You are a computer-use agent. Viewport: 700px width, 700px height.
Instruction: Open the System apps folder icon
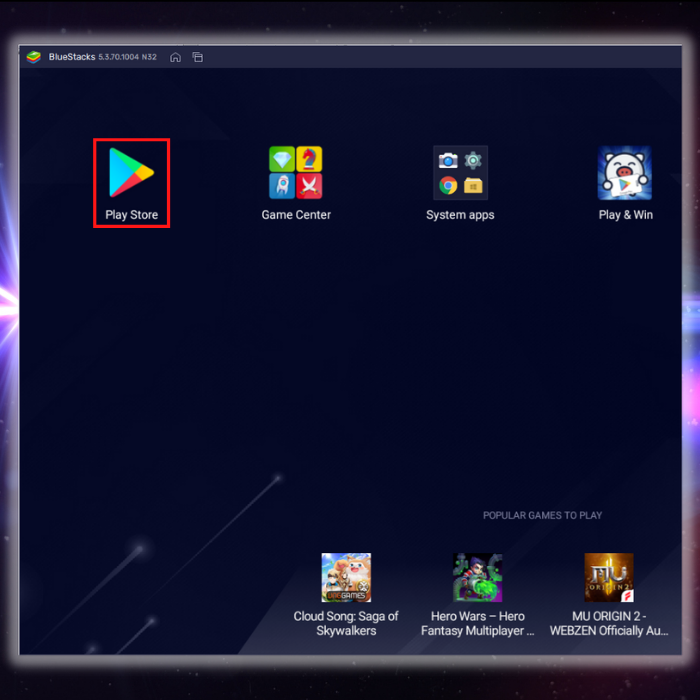pyautogui.click(x=460, y=172)
